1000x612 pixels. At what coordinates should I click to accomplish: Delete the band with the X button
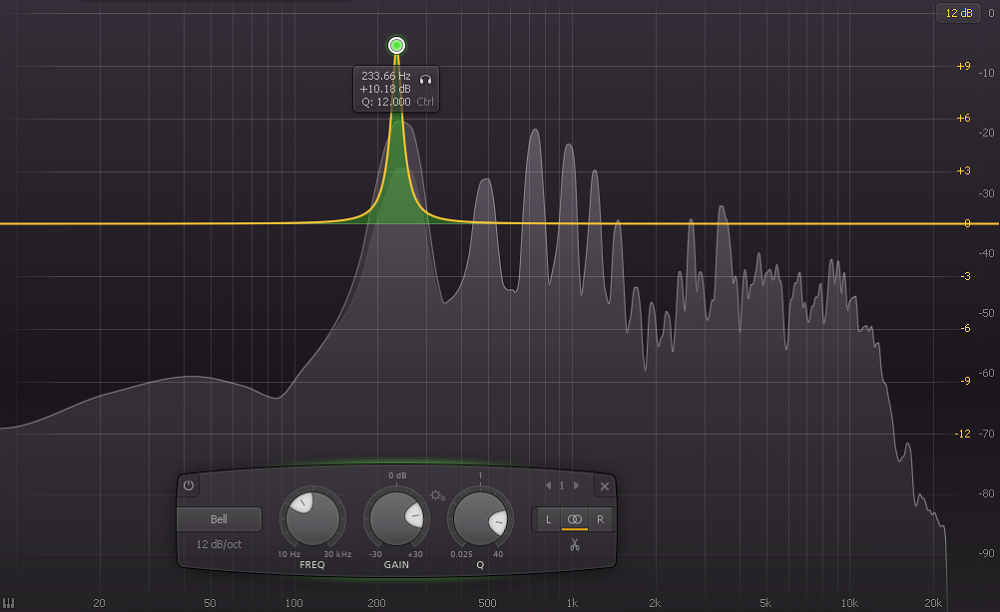point(604,487)
